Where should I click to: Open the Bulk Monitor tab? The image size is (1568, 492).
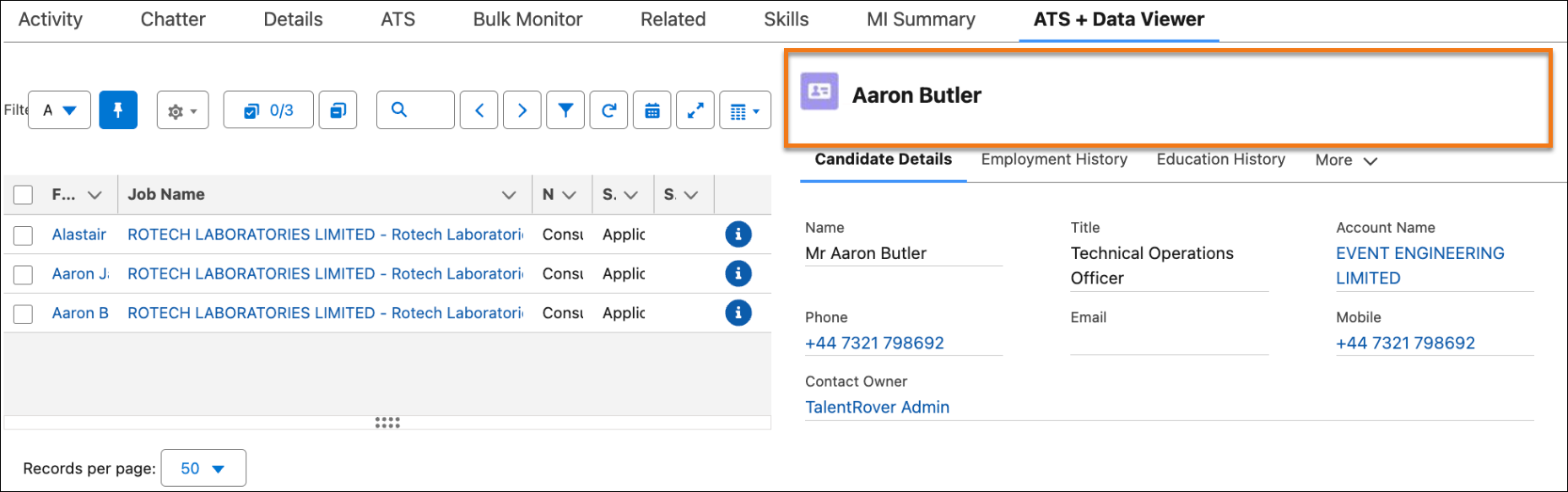point(527,19)
